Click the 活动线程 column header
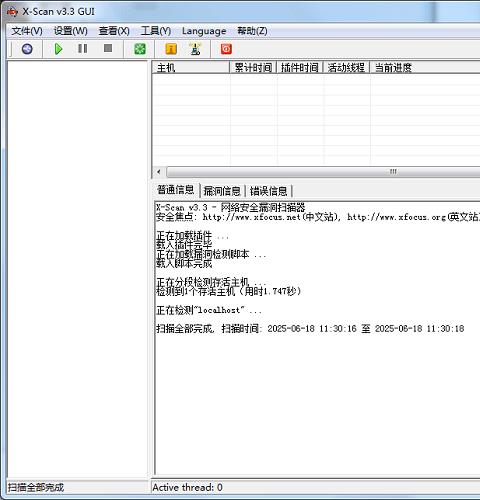This screenshot has height=500, width=480. click(346, 68)
